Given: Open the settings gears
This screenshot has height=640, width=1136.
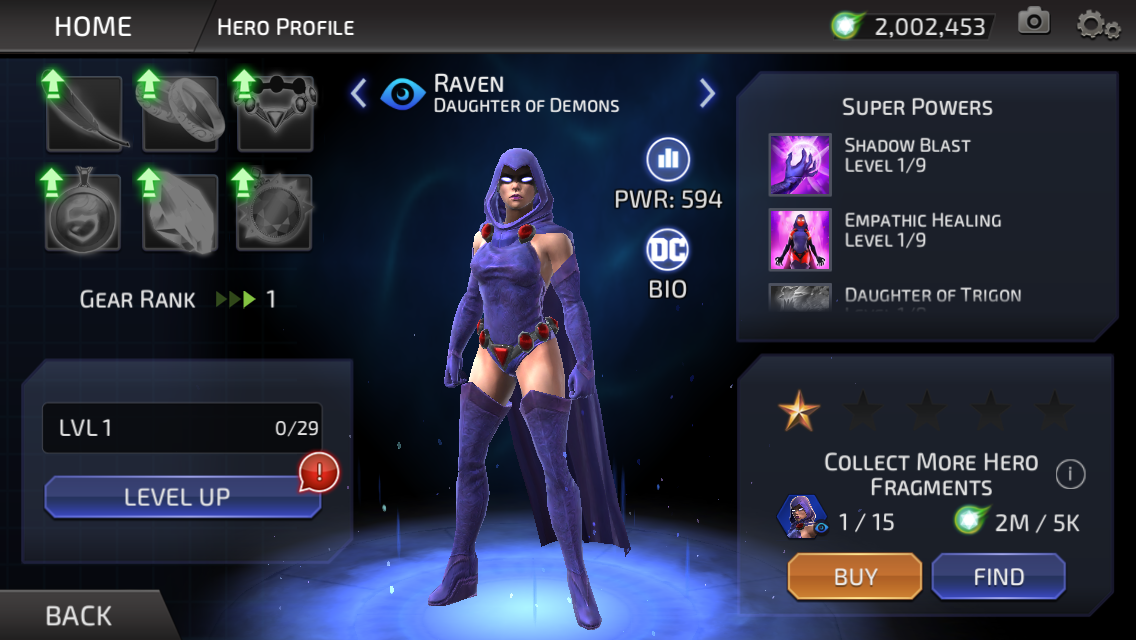Looking at the screenshot, I should [x=1098, y=25].
